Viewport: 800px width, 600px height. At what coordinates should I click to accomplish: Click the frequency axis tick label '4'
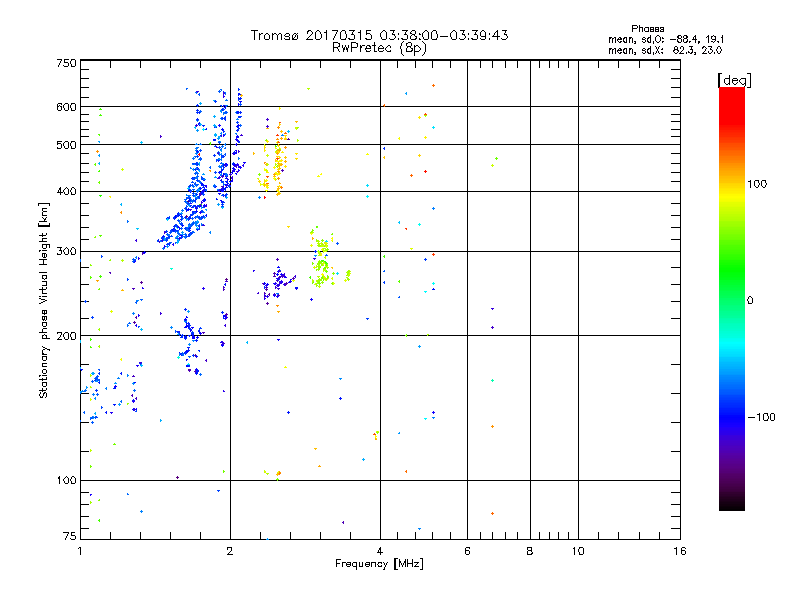380,551
